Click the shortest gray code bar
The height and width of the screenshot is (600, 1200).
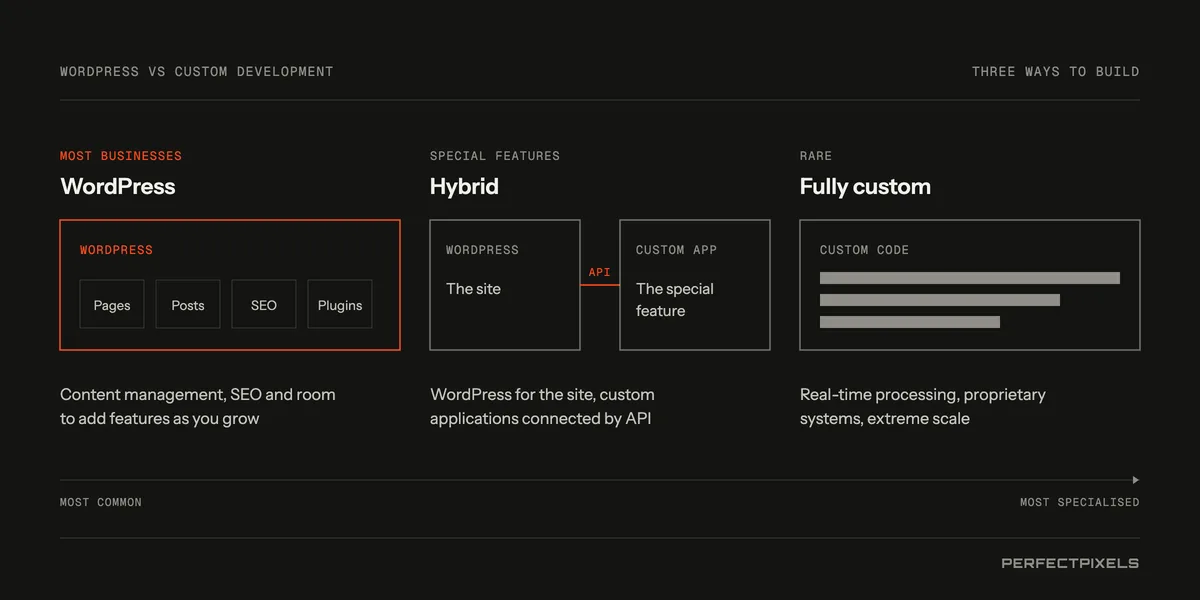(x=910, y=322)
